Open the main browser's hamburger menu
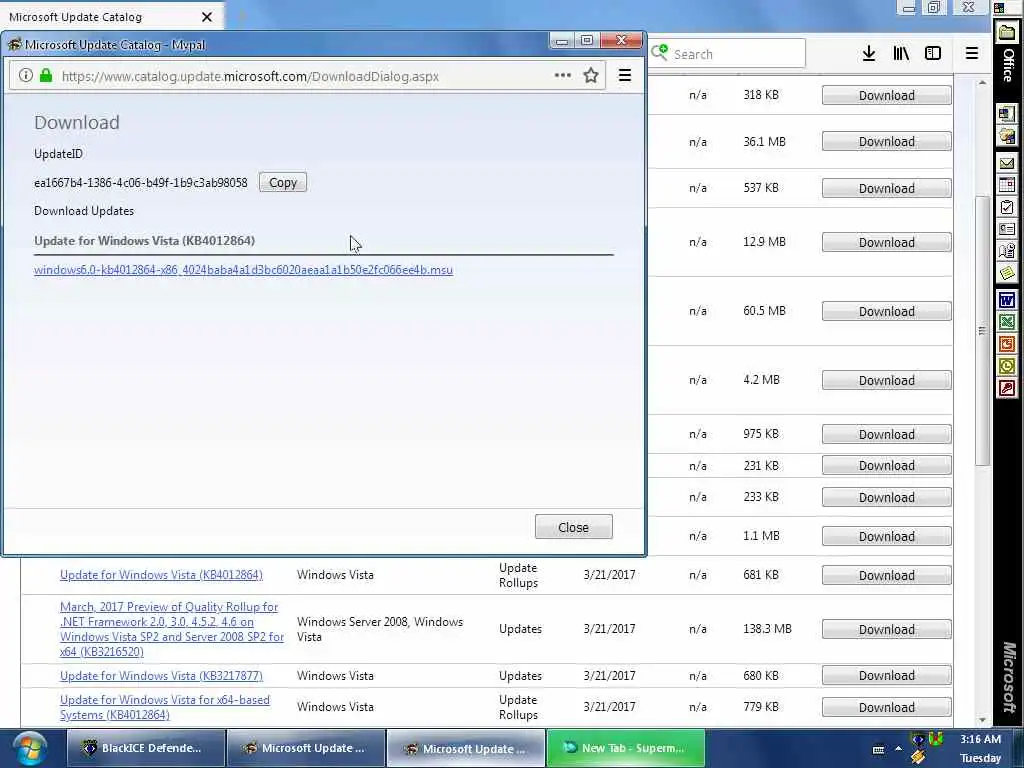This screenshot has height=768, width=1024. click(972, 54)
